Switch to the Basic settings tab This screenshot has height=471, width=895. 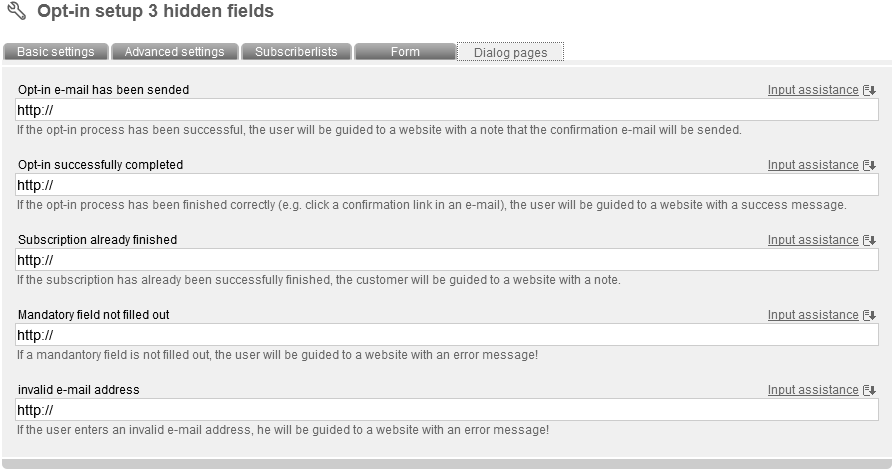[x=56, y=52]
